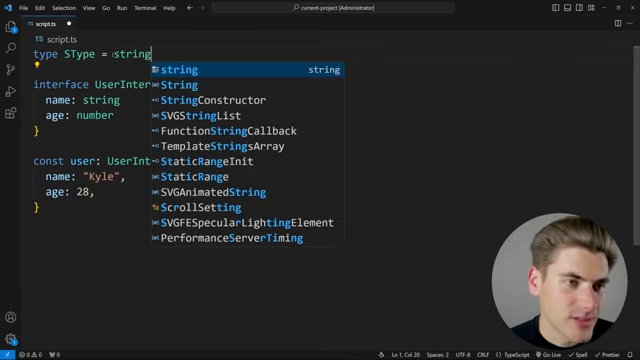Open the Selection menu
The height and width of the screenshot is (360, 640).
pyautogui.click(x=64, y=8)
